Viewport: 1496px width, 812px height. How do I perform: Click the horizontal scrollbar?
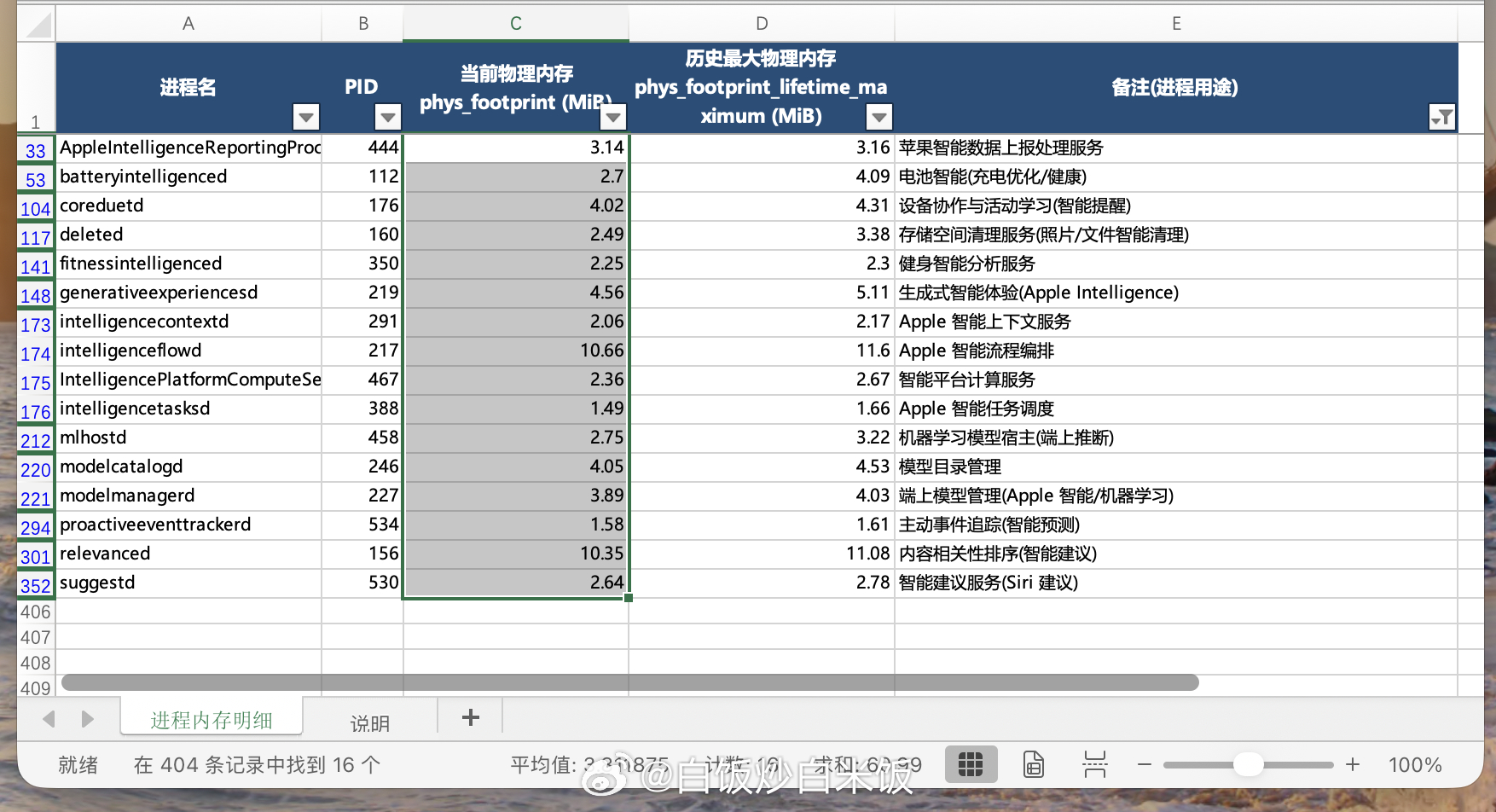click(x=630, y=682)
